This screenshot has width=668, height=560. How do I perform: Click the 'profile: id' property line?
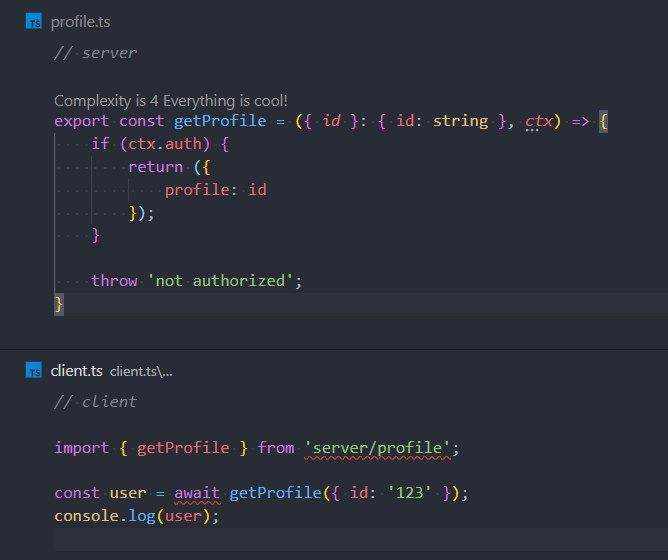click(x=216, y=190)
